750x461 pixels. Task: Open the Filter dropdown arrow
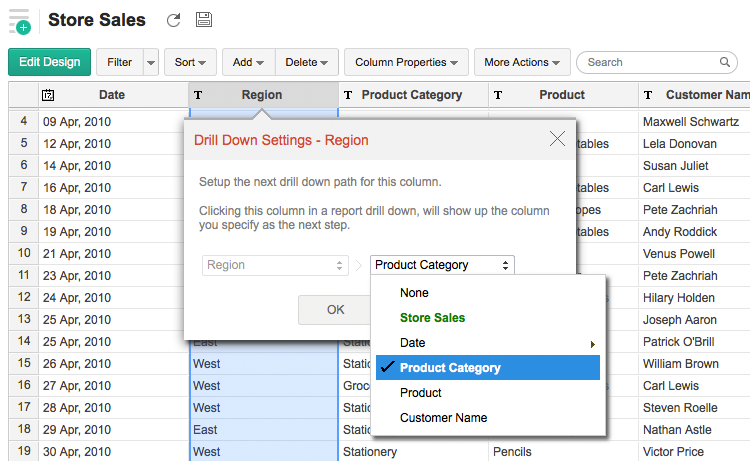tap(151, 62)
